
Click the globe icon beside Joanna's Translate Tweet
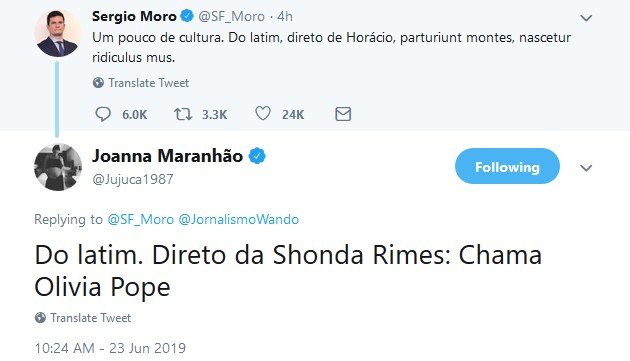pos(40,318)
